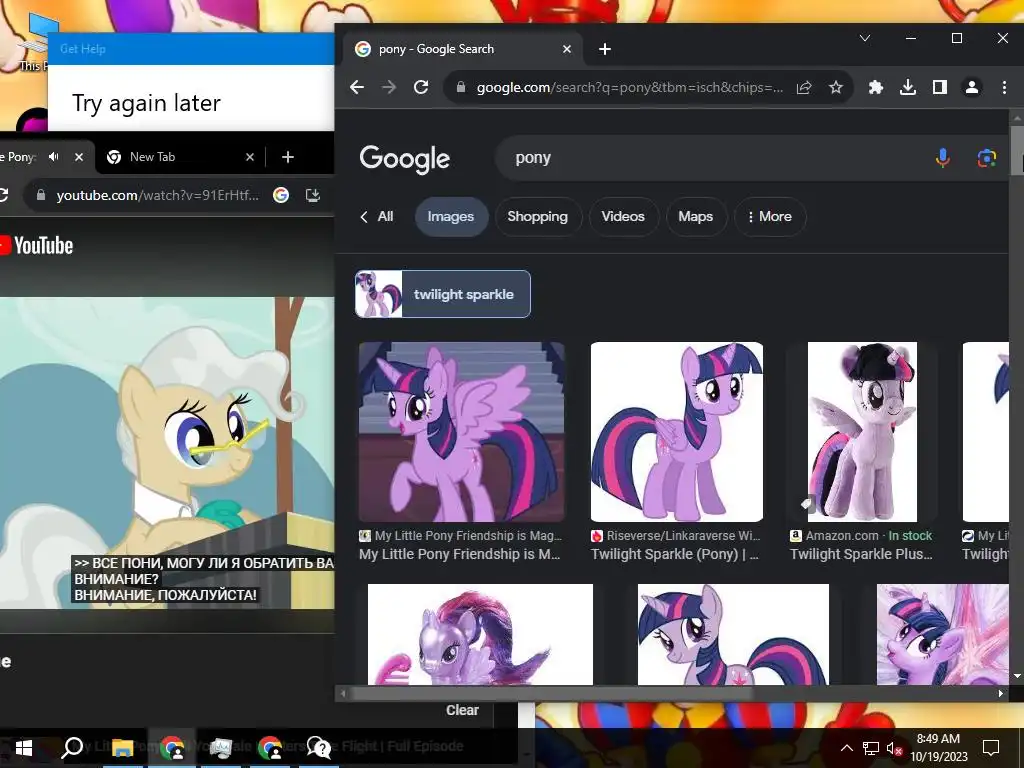
Task: Start voice search with the microphone icon
Action: [x=942, y=157]
